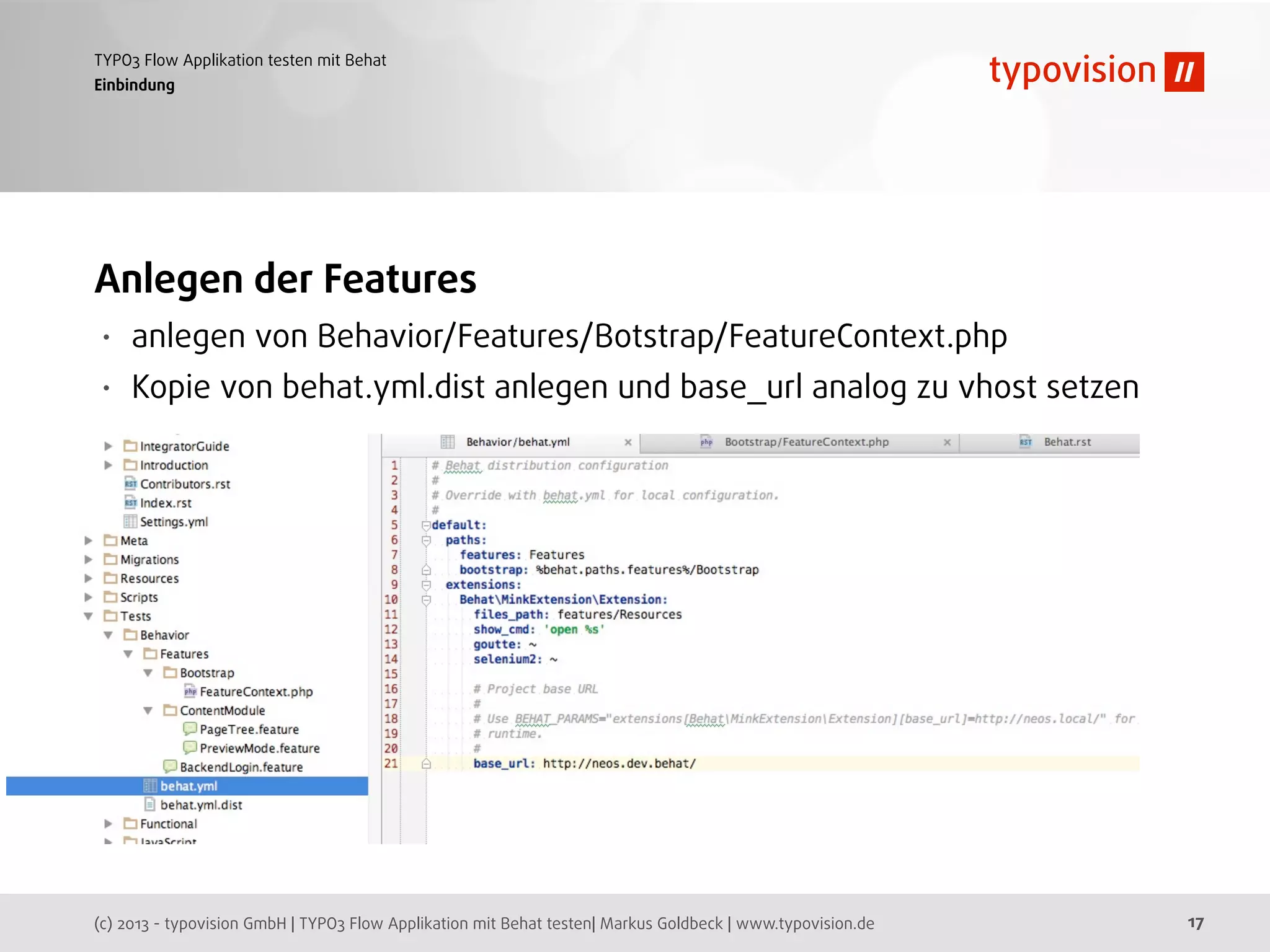Collapse the Behavior folder arrow
Viewport: 1270px width, 952px height.
pos(108,635)
